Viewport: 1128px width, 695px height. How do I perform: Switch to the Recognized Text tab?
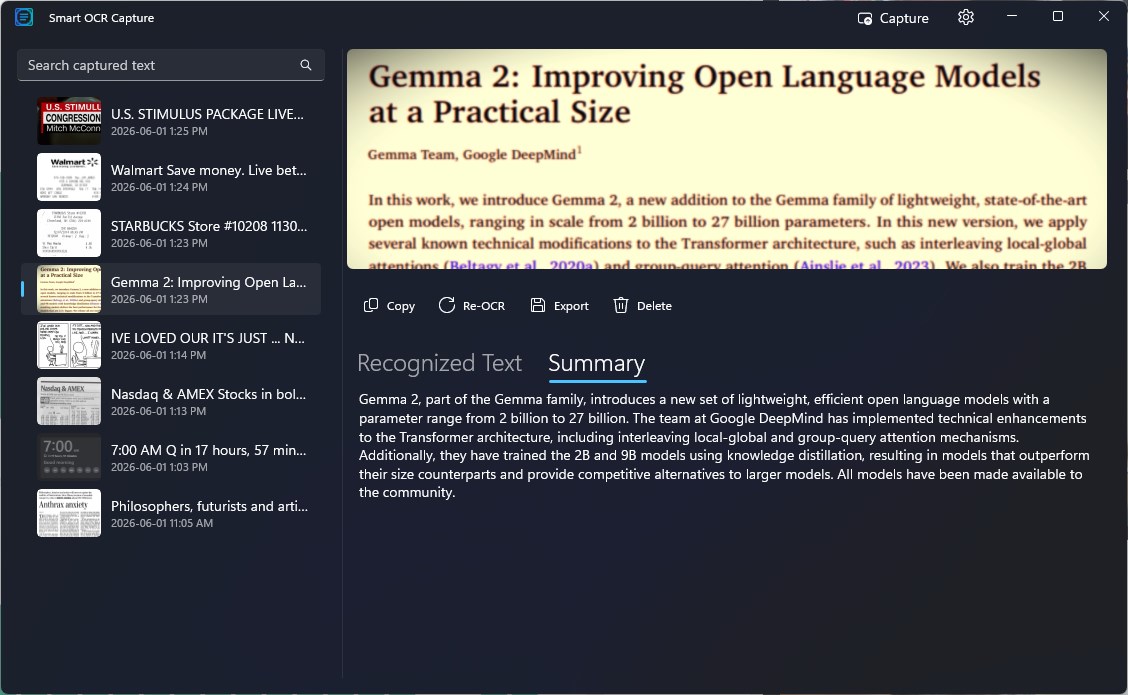[439, 363]
